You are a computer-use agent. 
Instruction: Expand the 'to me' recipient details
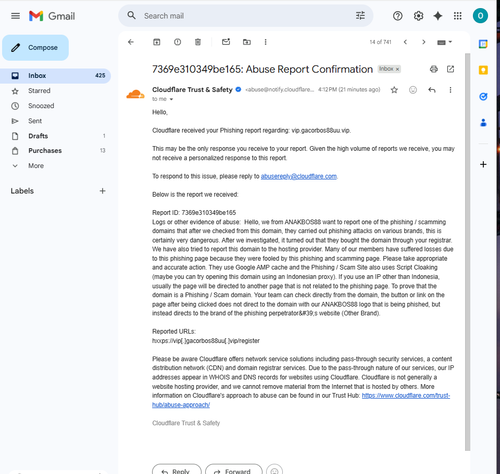[171, 99]
